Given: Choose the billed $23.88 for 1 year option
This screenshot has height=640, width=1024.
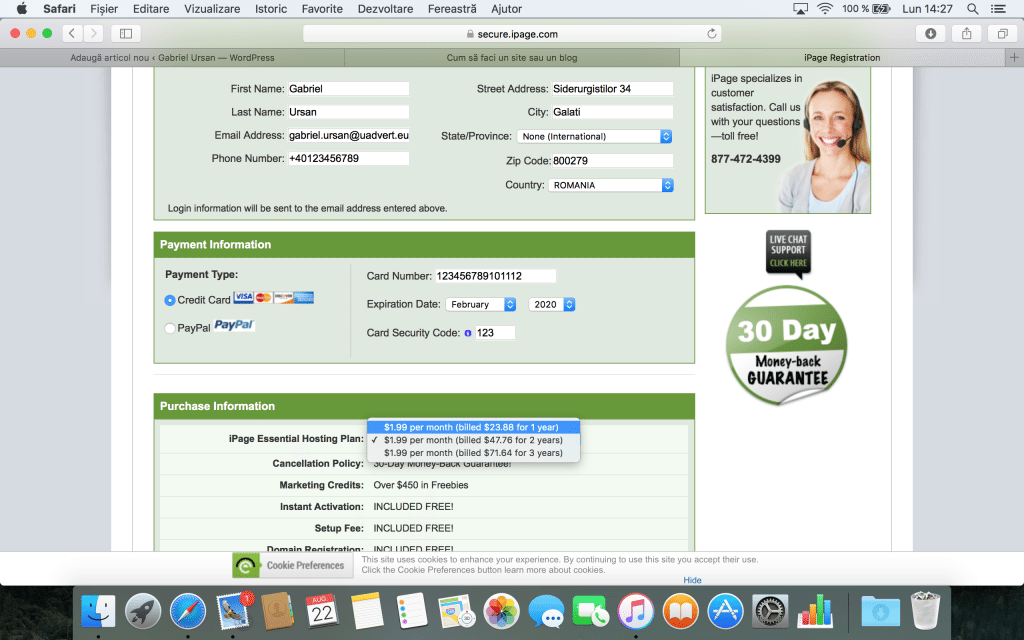Looking at the screenshot, I should coord(473,427).
